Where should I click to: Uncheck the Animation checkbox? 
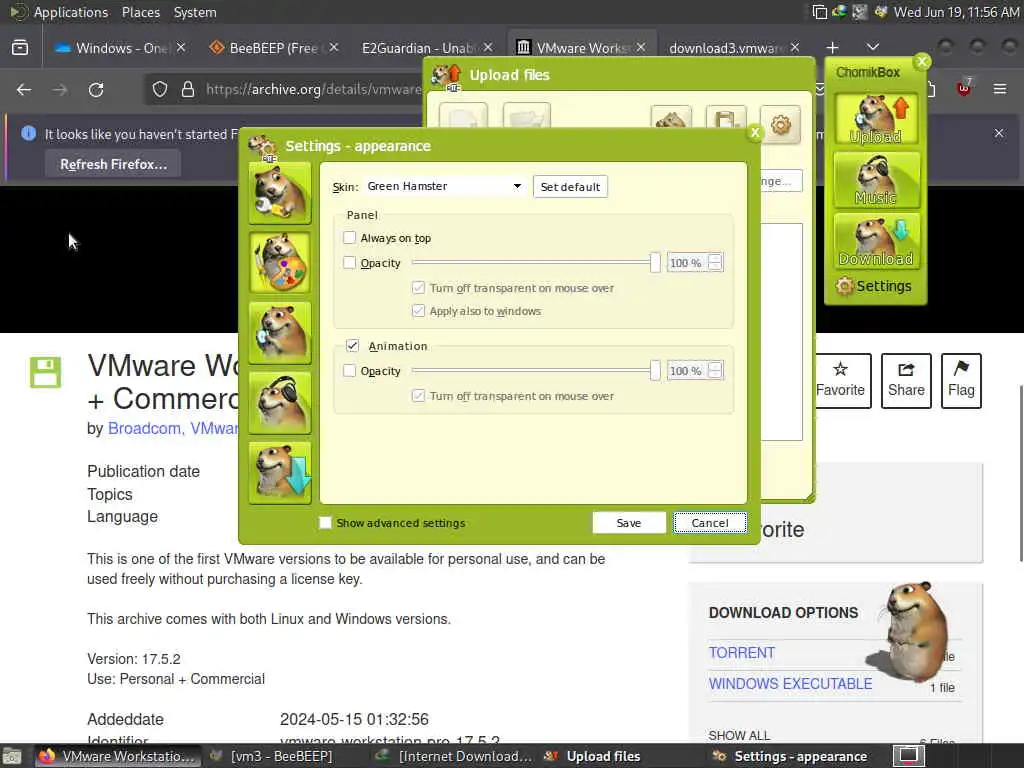point(353,345)
